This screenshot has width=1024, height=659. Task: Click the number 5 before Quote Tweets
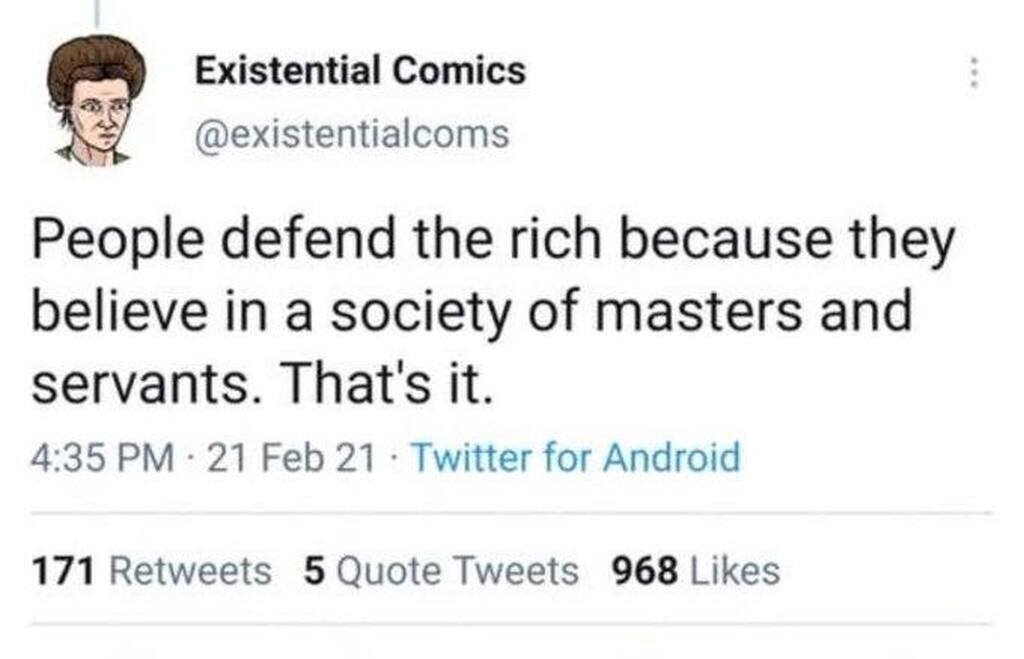(312, 571)
